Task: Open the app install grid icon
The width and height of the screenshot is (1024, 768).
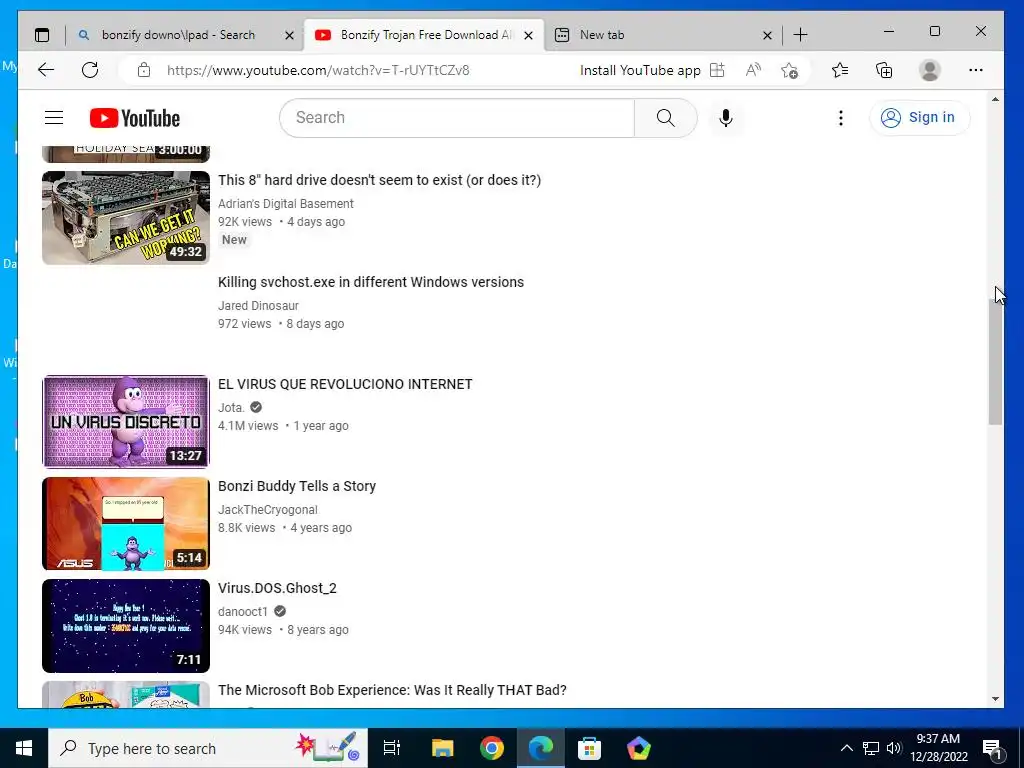Action: pyautogui.click(x=717, y=70)
